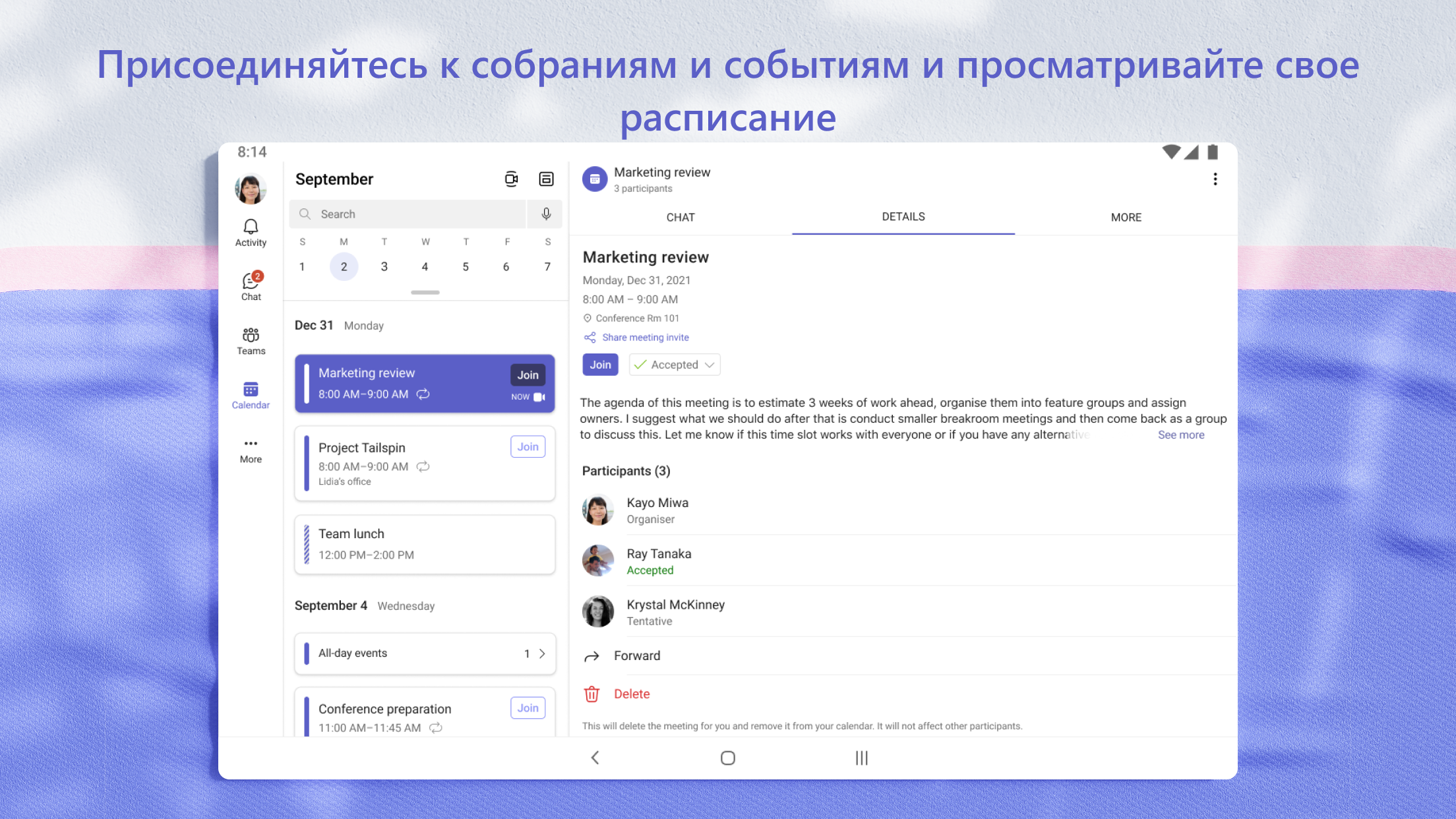Viewport: 1456px width, 819px height.
Task: Tap the Marketing review meeting header icon
Action: click(x=594, y=179)
